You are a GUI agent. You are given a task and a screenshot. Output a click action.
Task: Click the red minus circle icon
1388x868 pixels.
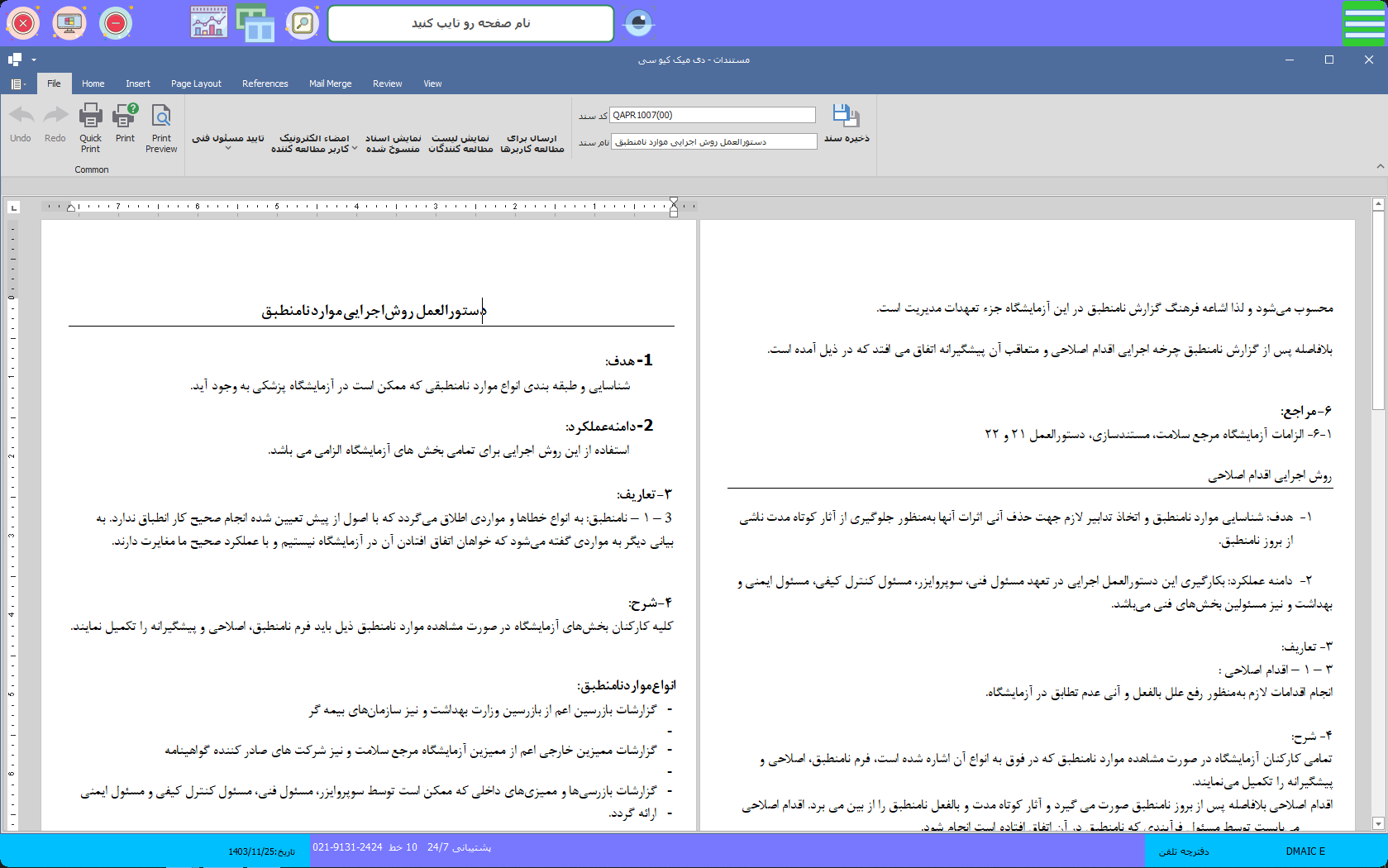pos(116,23)
